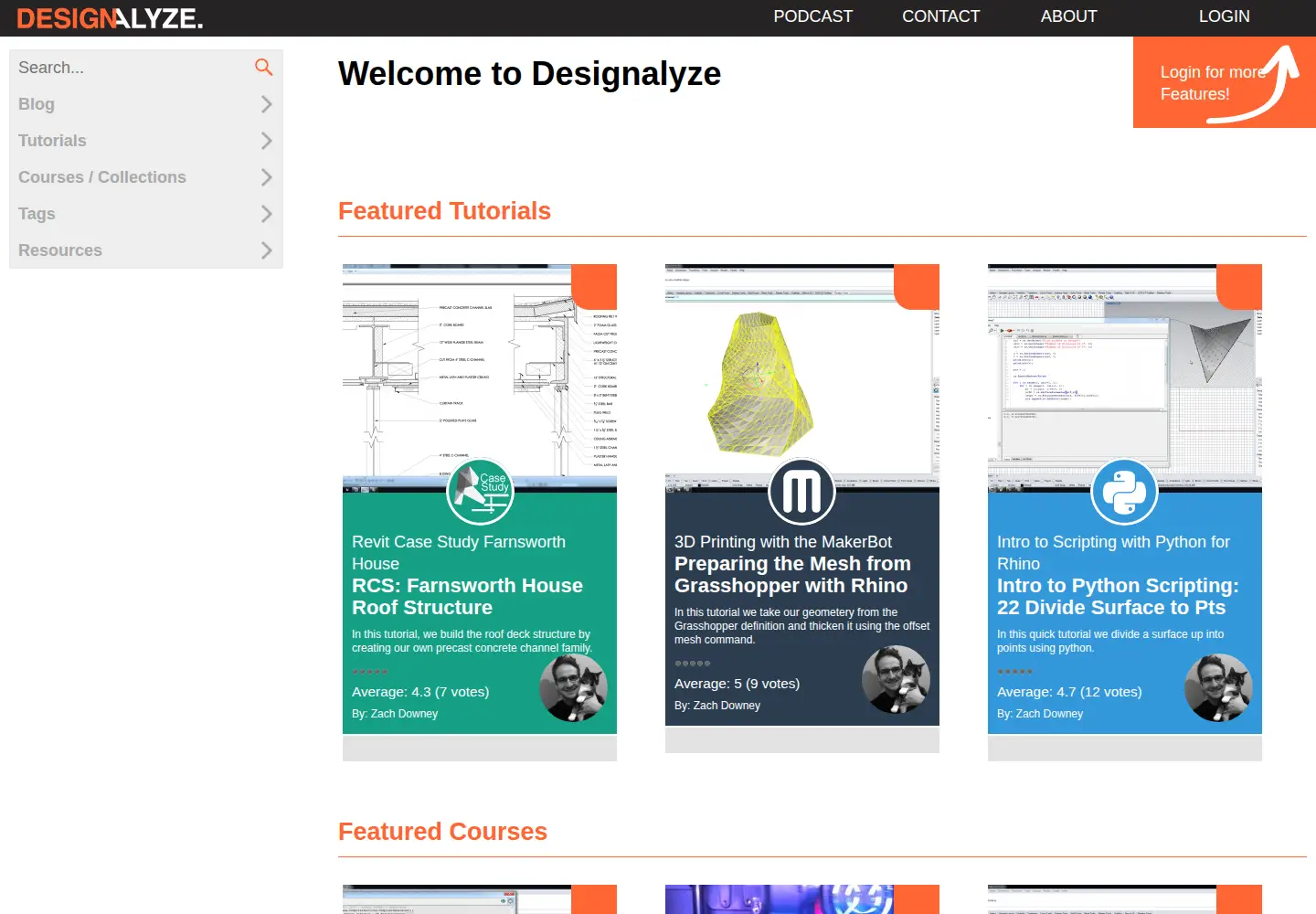
Task: Expand the Tutorials sidebar chevron
Action: point(266,141)
